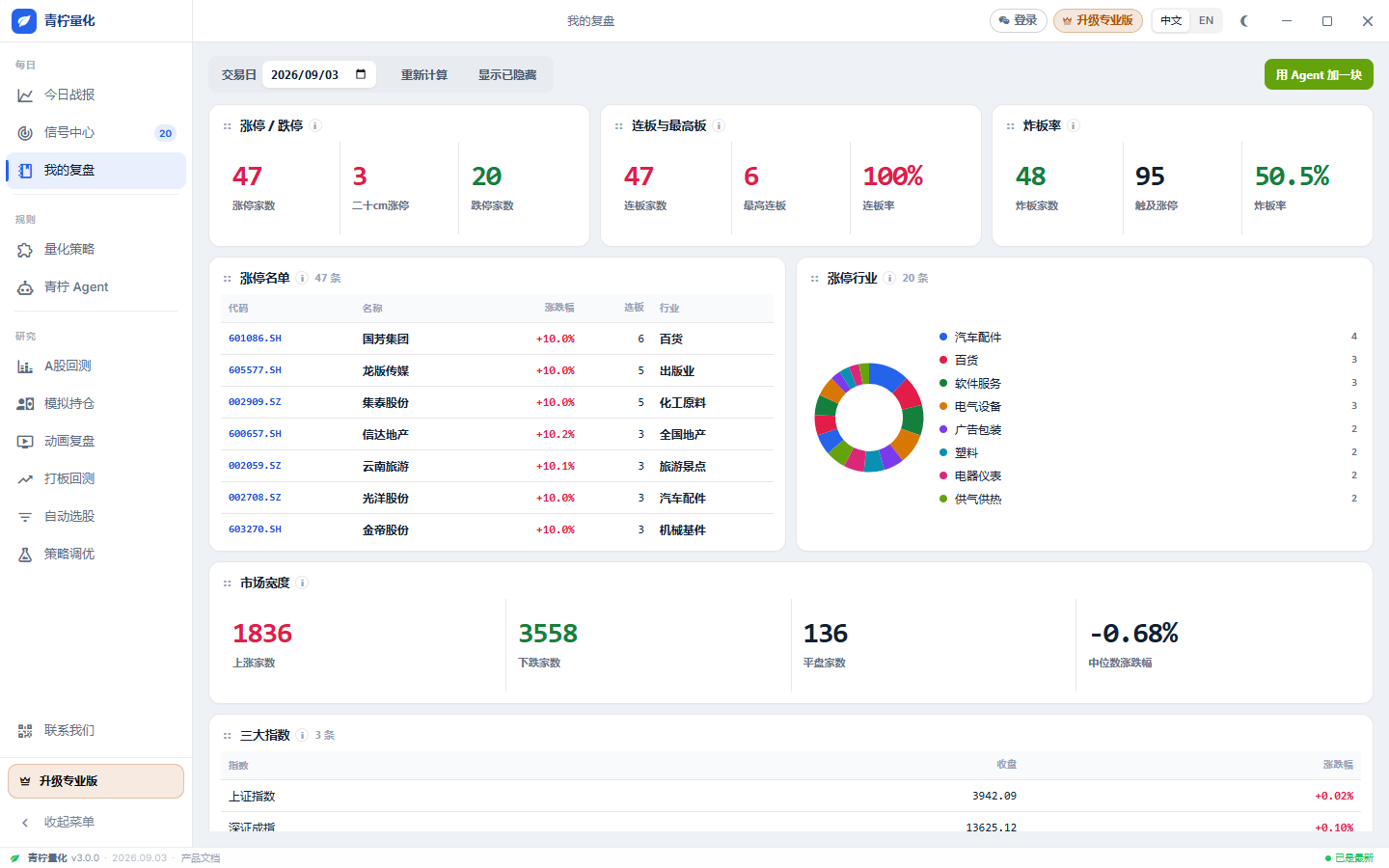Image resolution: width=1389 pixels, height=868 pixels.
Task: Click the 青柠量化 logo icon
Action: [x=24, y=20]
